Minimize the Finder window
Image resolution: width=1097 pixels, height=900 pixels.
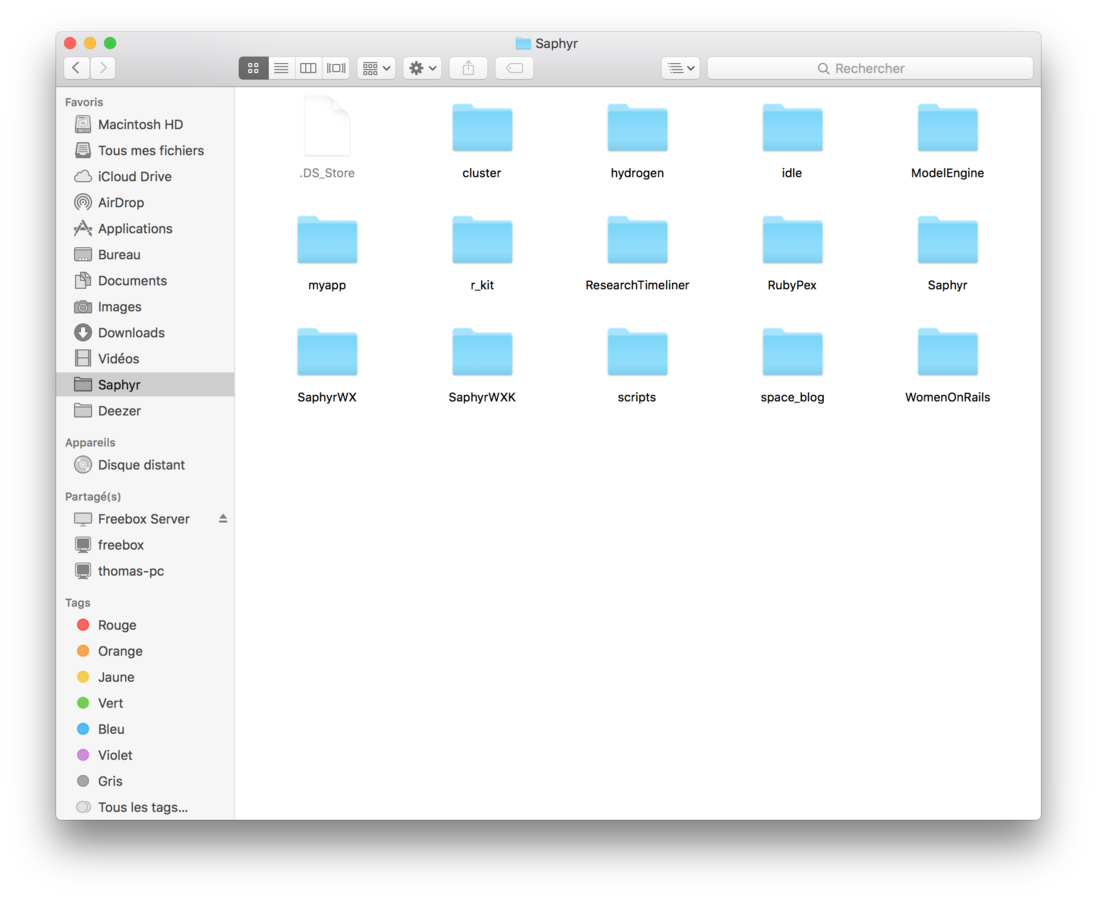pos(90,43)
